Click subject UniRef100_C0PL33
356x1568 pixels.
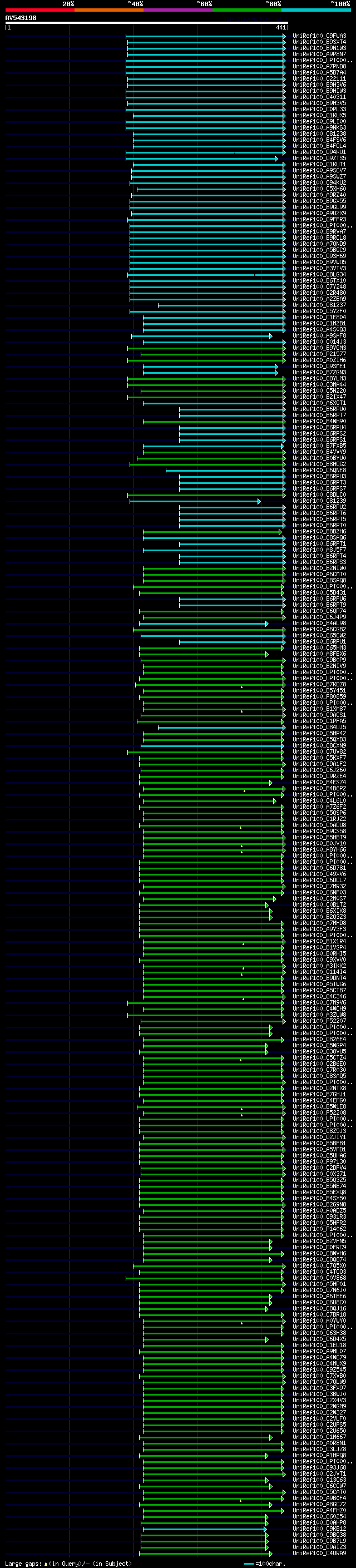coord(319,110)
